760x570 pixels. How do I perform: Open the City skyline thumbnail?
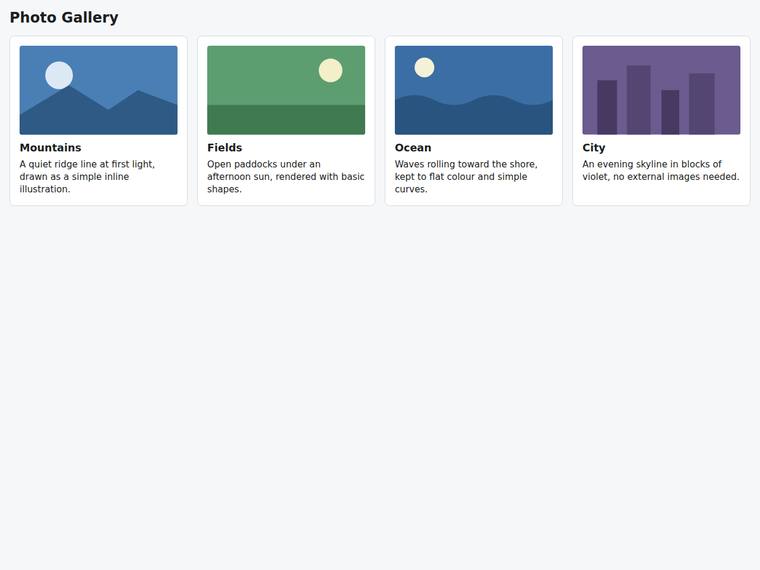coord(661,90)
